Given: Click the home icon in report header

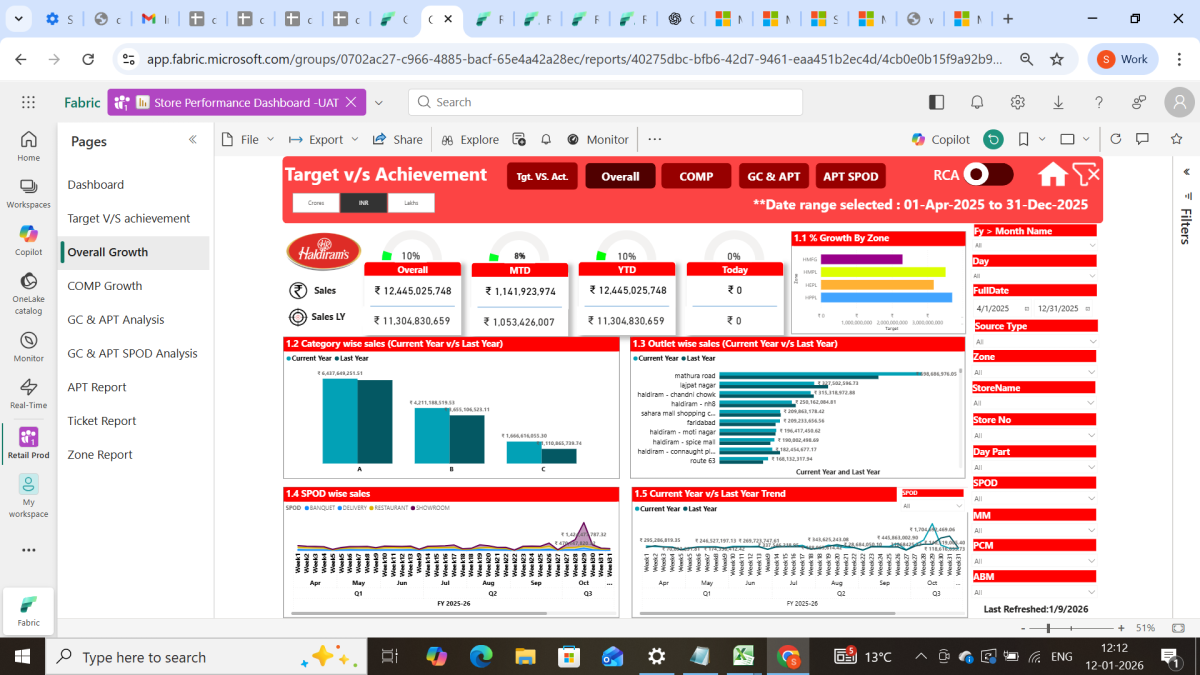Looking at the screenshot, I should [1052, 175].
